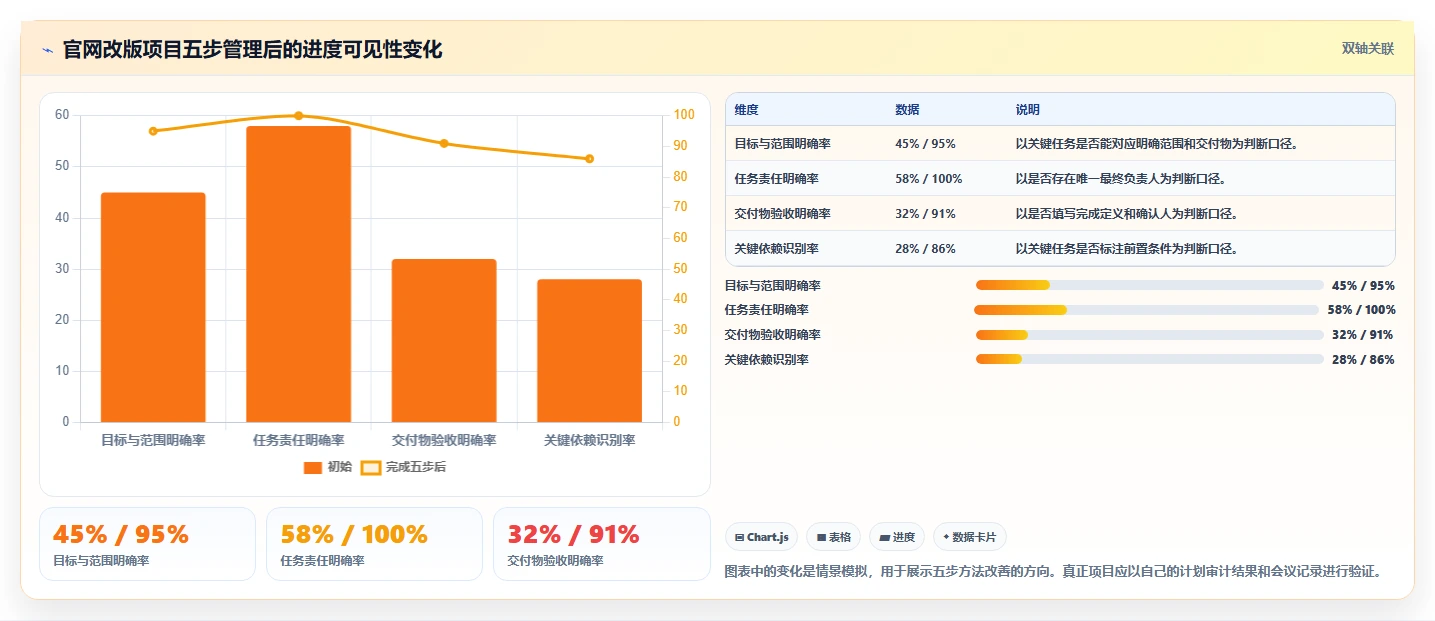Image resolution: width=1435 pixels, height=621 pixels.
Task: Click the orange bar for 任务责任明确率
Action: (298, 274)
